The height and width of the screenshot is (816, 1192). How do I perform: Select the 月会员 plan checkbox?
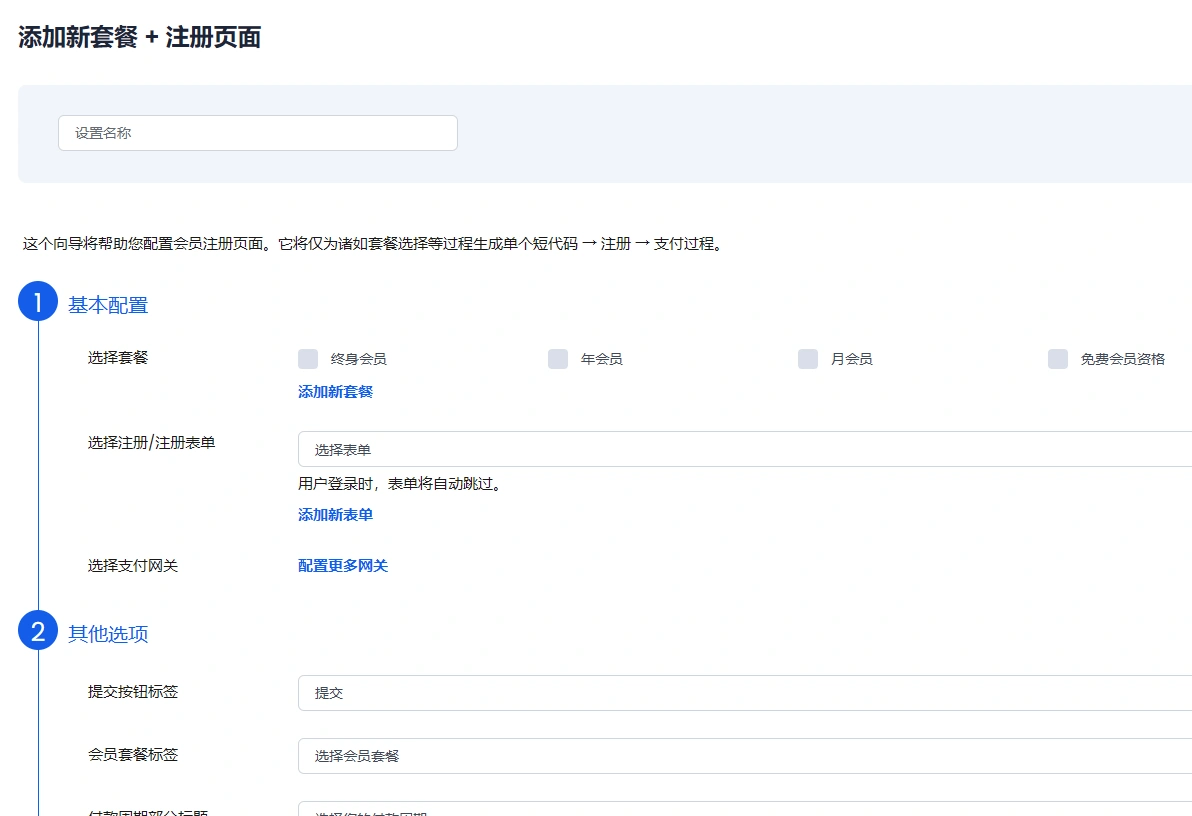pos(807,358)
